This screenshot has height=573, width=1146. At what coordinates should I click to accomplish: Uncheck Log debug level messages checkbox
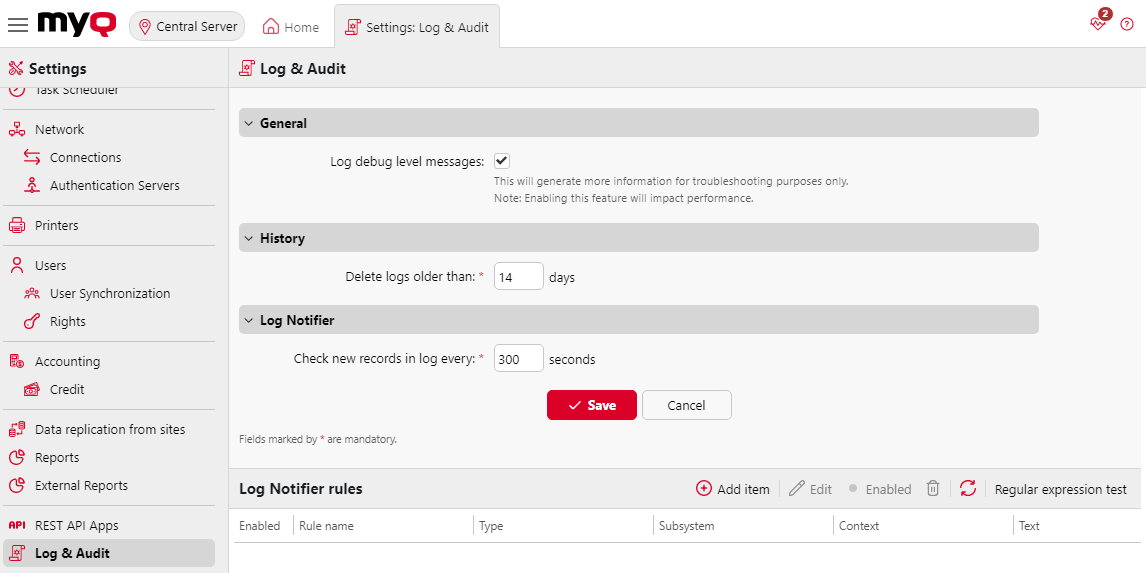pyautogui.click(x=502, y=161)
